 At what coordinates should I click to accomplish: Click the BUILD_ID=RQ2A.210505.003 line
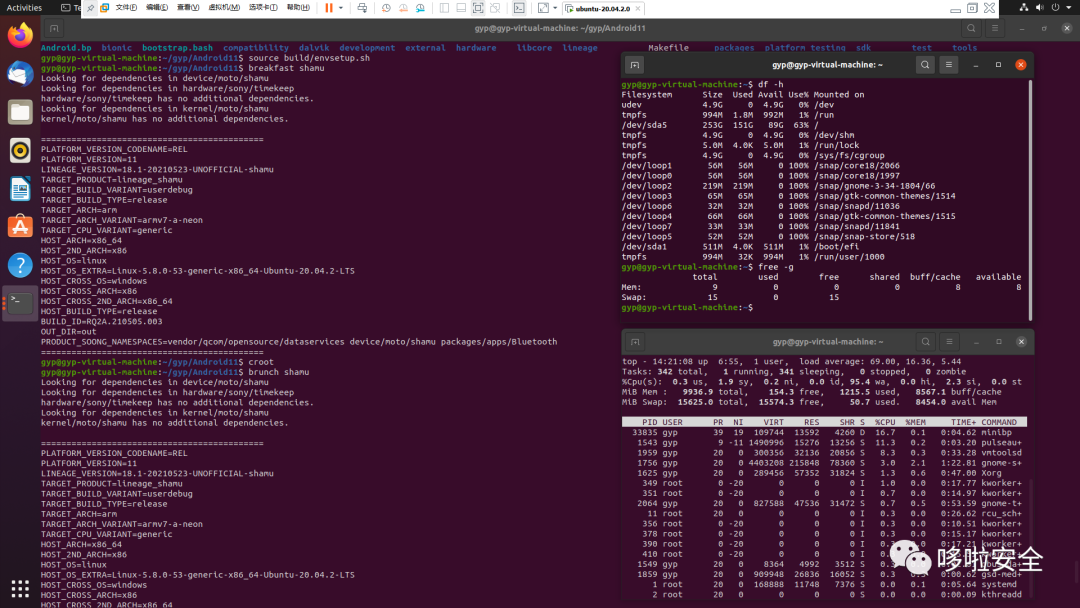(102, 322)
